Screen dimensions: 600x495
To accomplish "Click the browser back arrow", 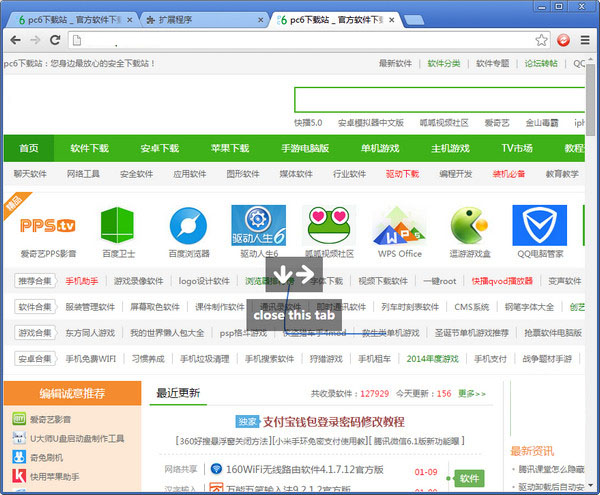I will click(x=15, y=40).
